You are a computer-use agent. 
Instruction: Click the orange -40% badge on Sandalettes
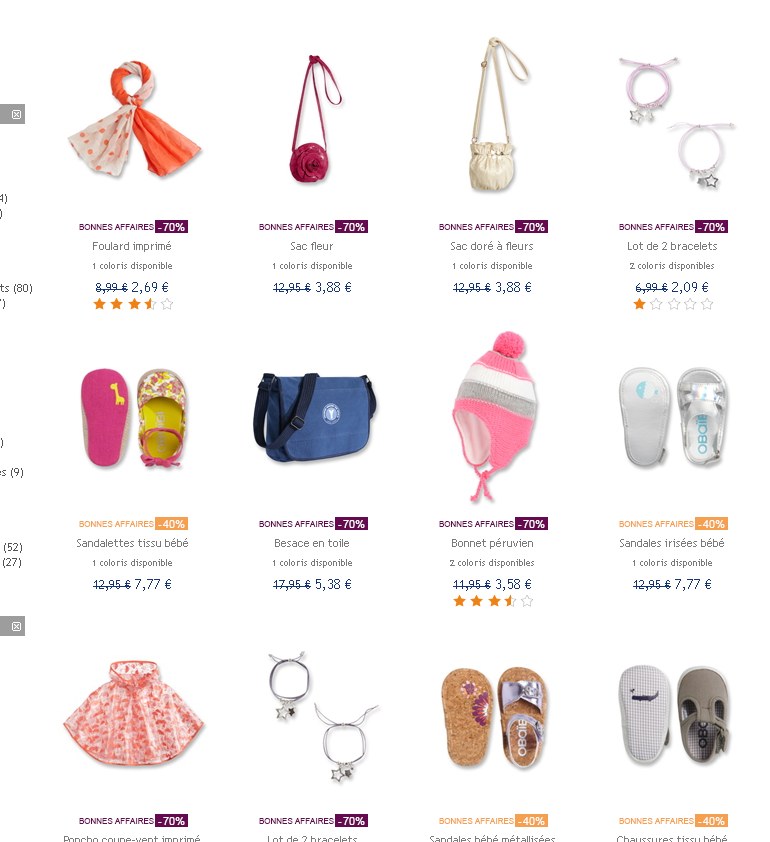click(x=171, y=524)
